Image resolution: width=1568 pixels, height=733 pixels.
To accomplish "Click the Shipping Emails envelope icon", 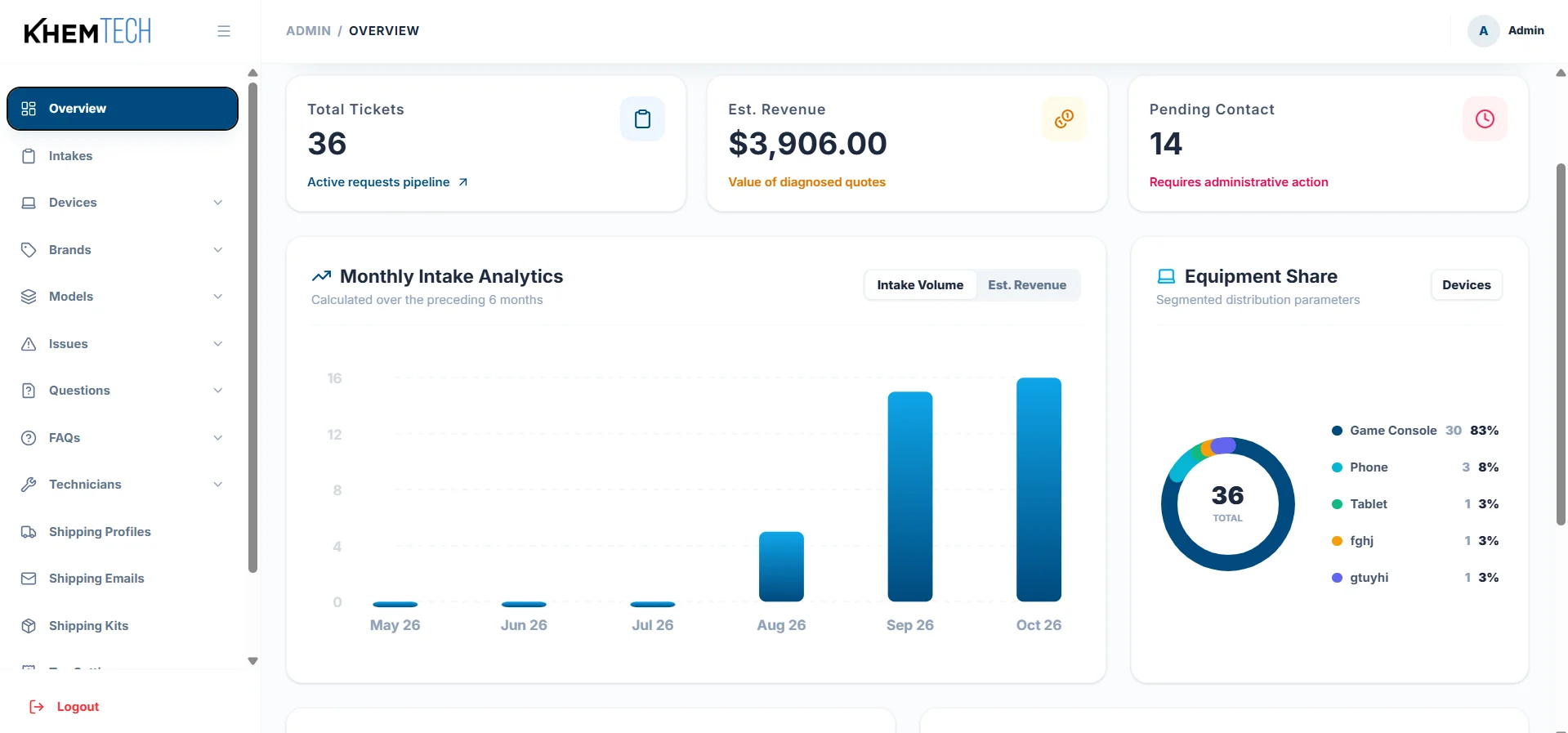I will [29, 579].
